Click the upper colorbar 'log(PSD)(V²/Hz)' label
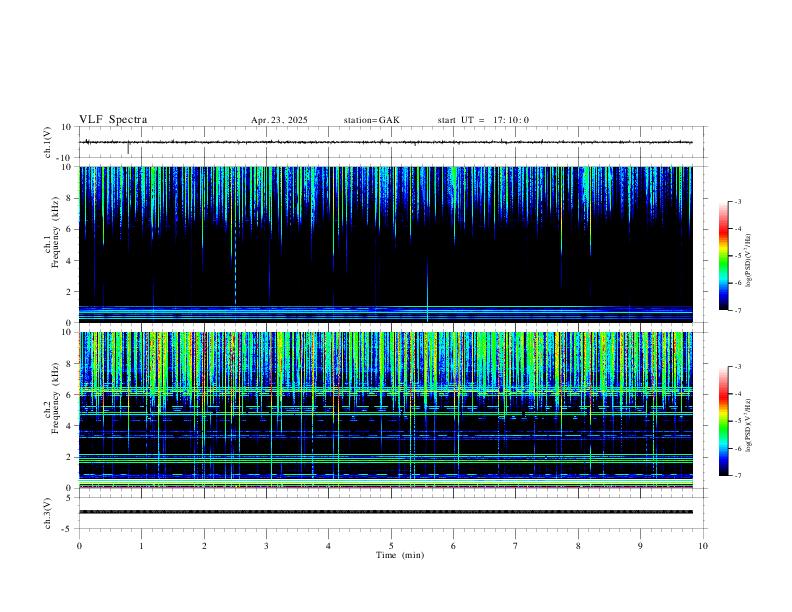Viewport: 792px width, 612px height. [x=749, y=260]
